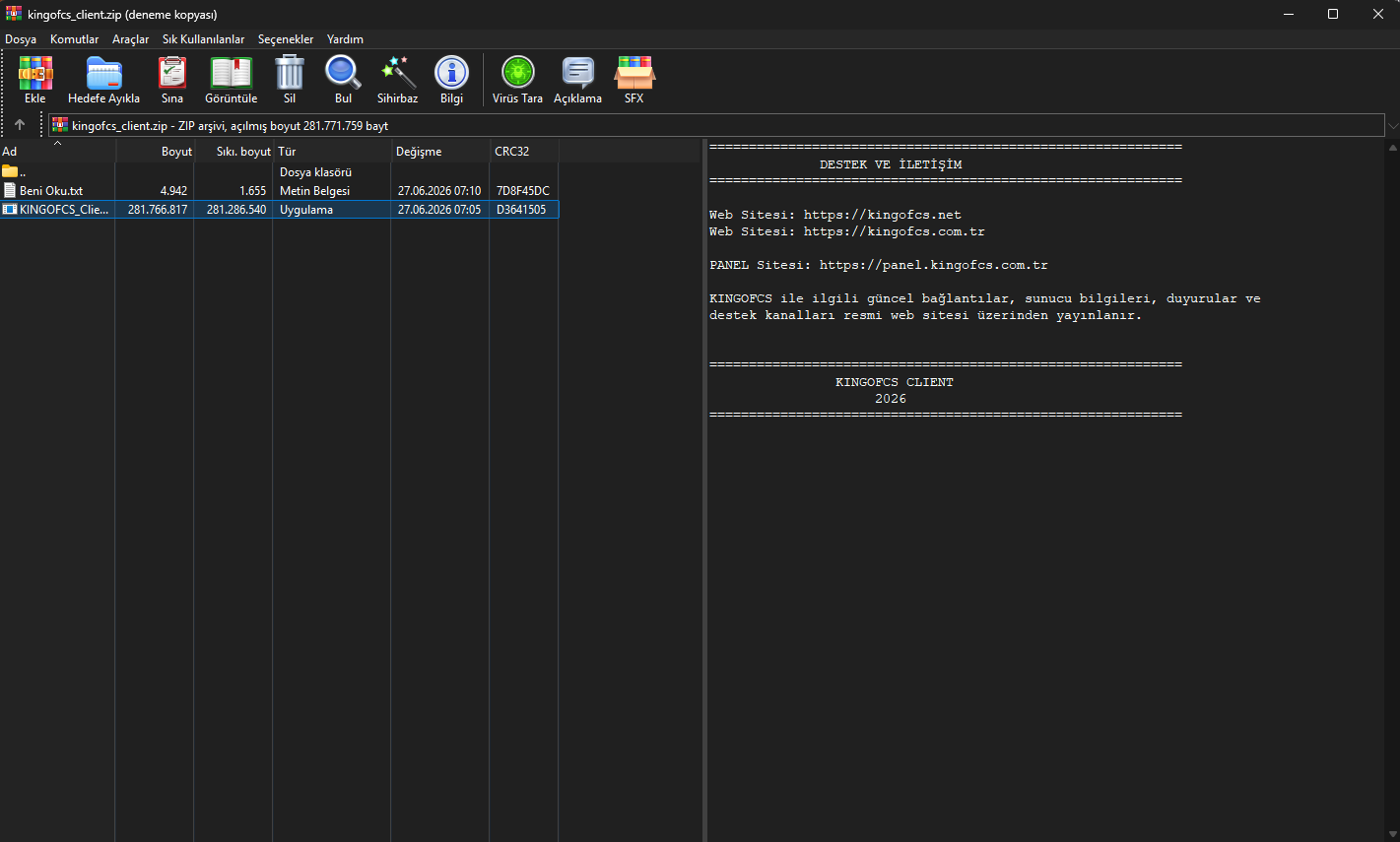1400x842 pixels.
Task: Sort by Sıkı. boyut column header
Action: 234,151
